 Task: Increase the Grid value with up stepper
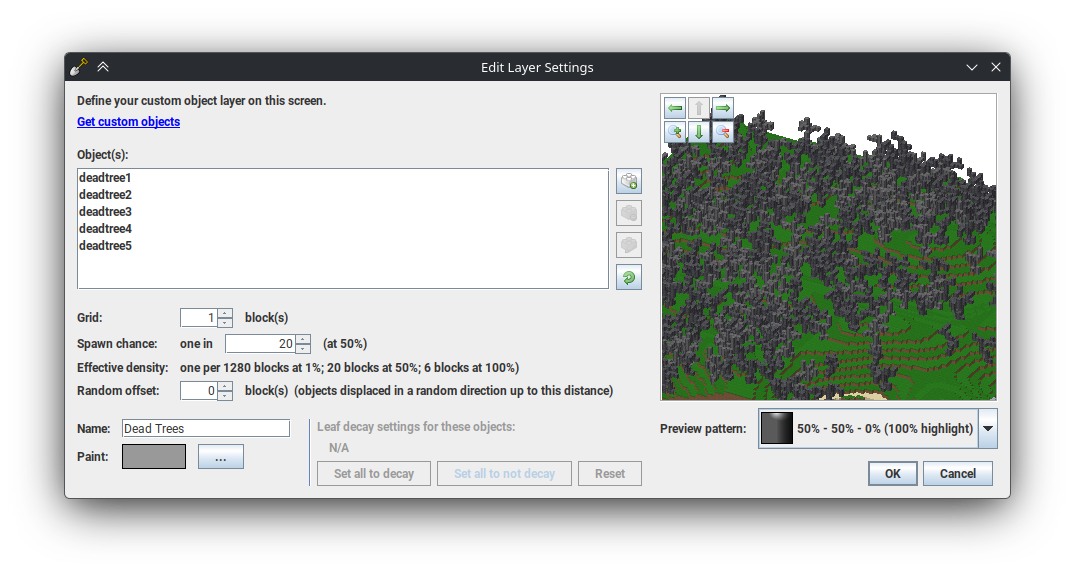pyautogui.click(x=225, y=313)
